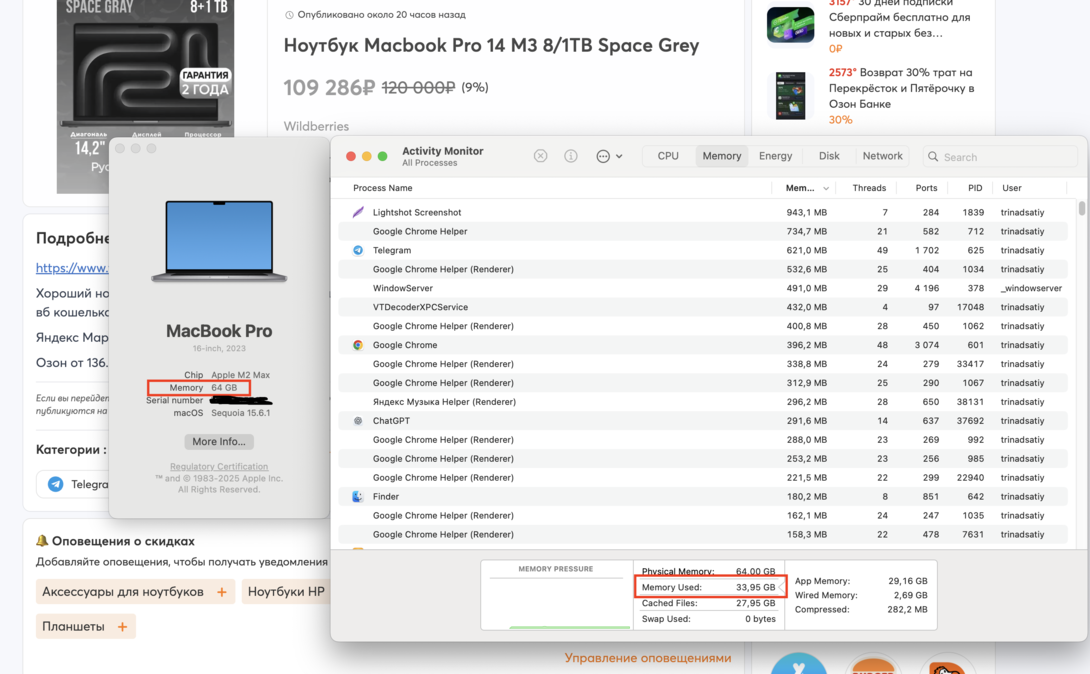
Task: Click the Swap Used 0 bytes entry
Action: (x=708, y=618)
